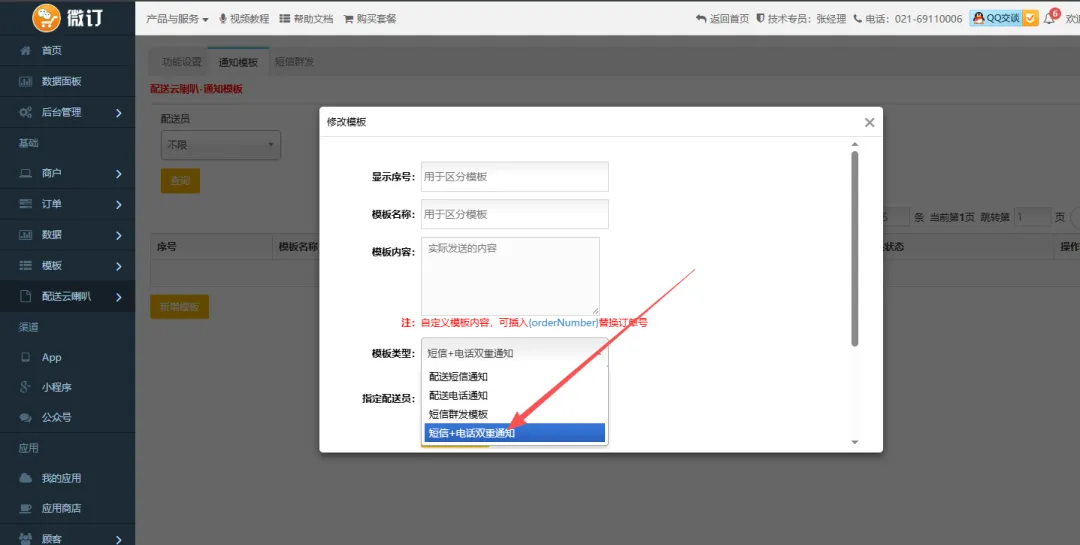Click the dialog scrollbar down arrow
The width and height of the screenshot is (1080, 545).
(x=855, y=442)
